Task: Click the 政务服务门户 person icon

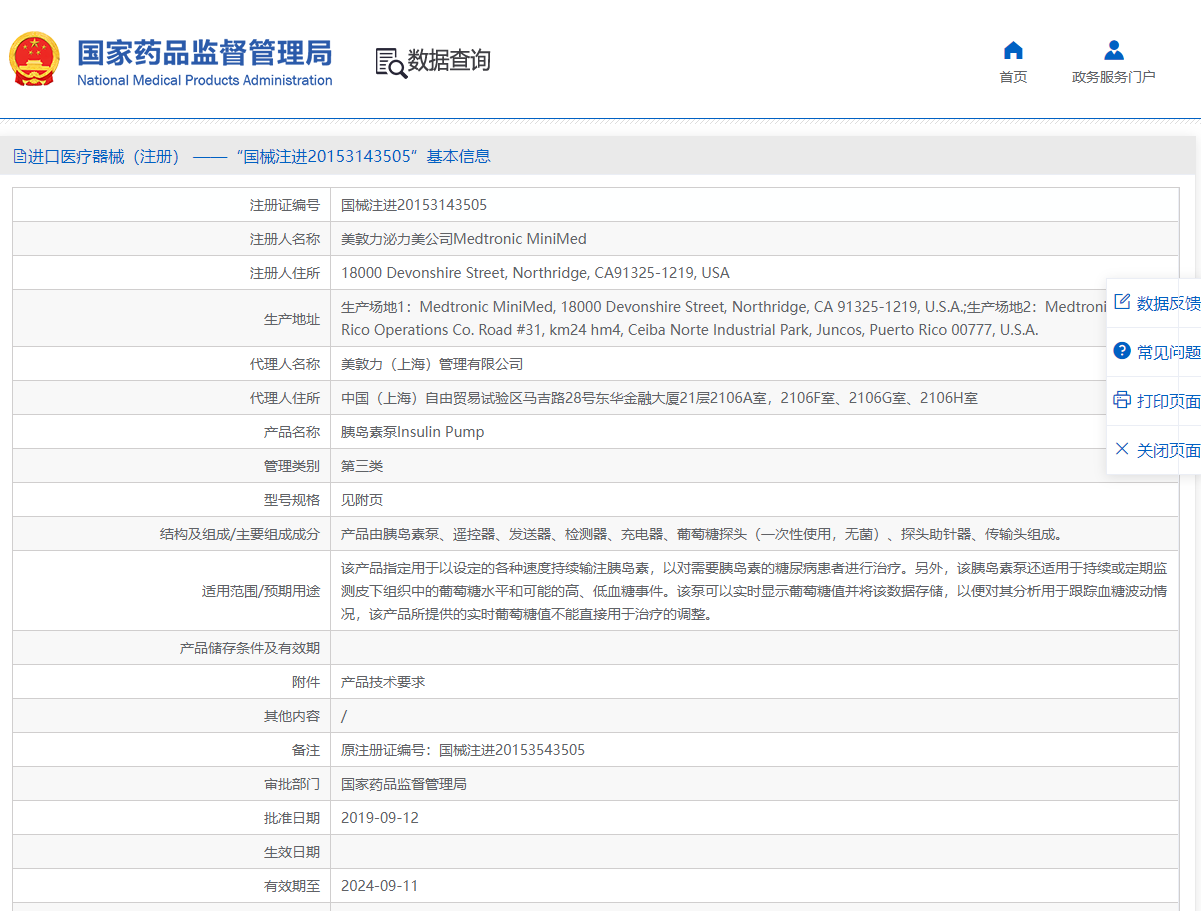Action: pos(1114,50)
